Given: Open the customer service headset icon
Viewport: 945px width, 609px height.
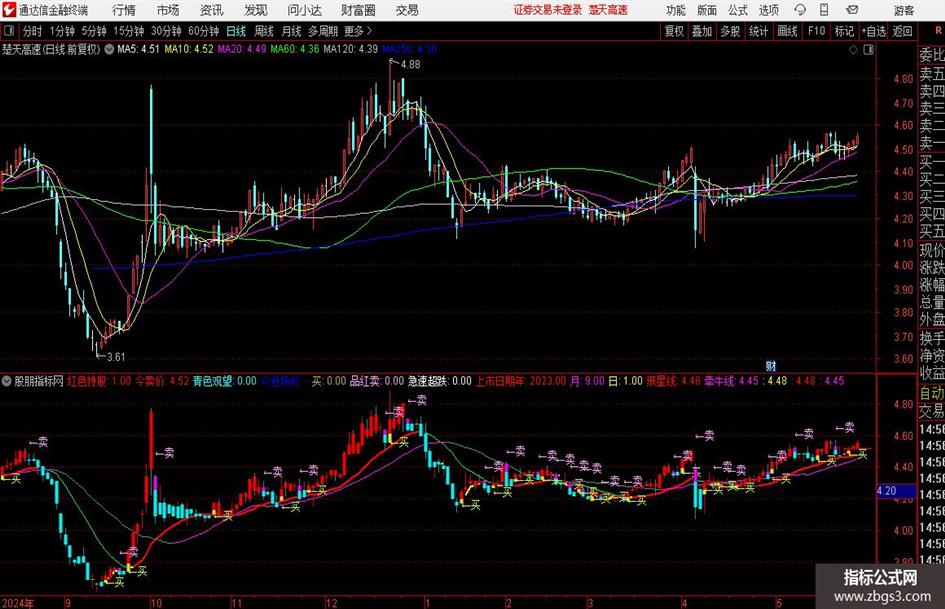Looking at the screenshot, I should (x=800, y=10).
